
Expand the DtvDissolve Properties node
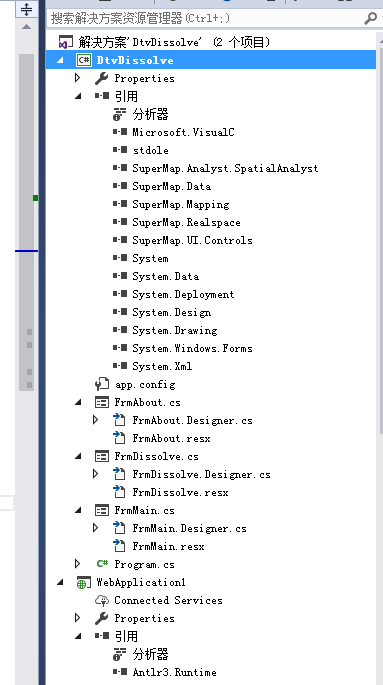(78, 78)
